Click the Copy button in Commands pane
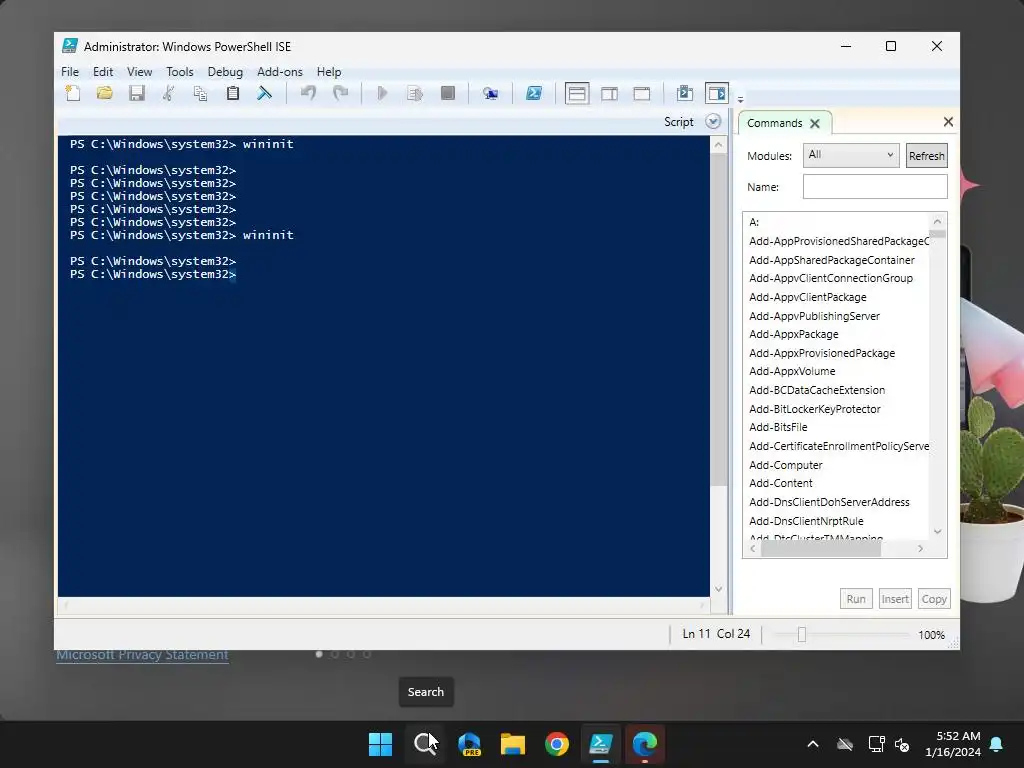 [x=934, y=599]
